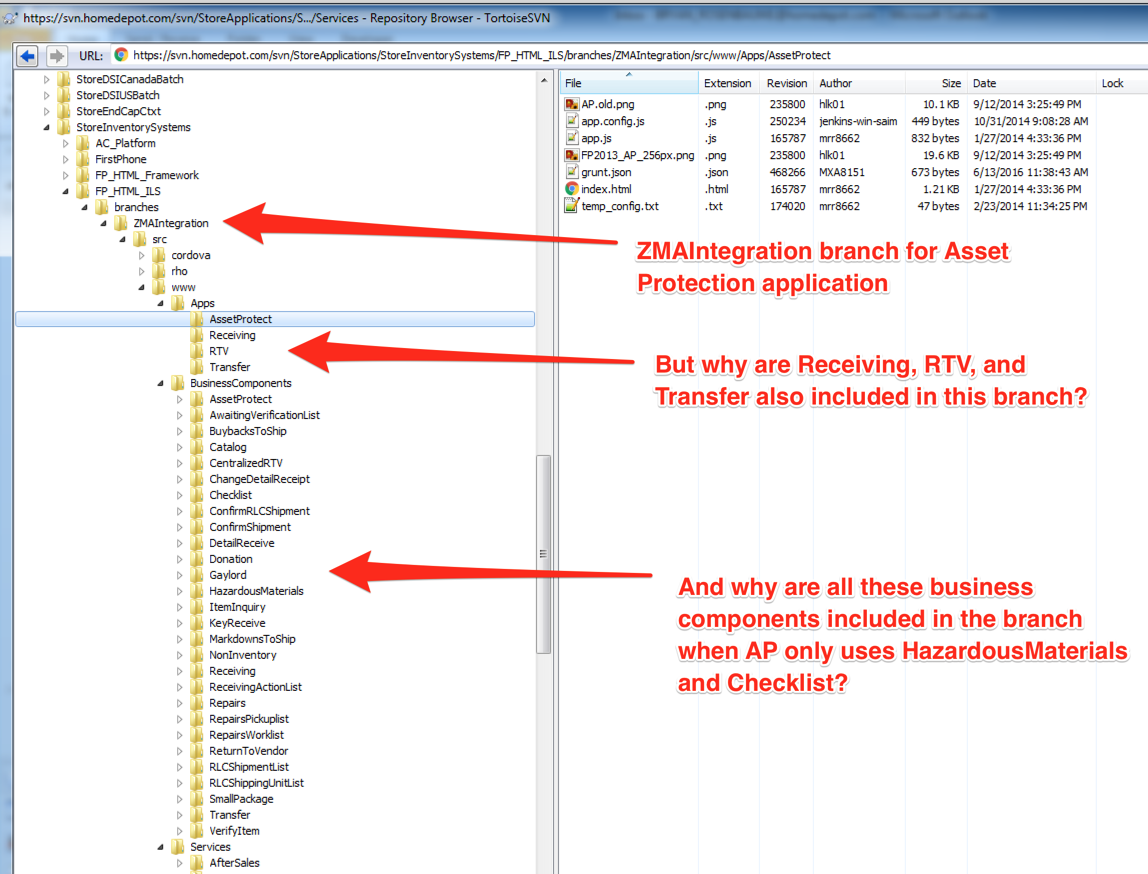Click the BusinessComponents folder icon
This screenshot has height=874, width=1148.
(179, 384)
